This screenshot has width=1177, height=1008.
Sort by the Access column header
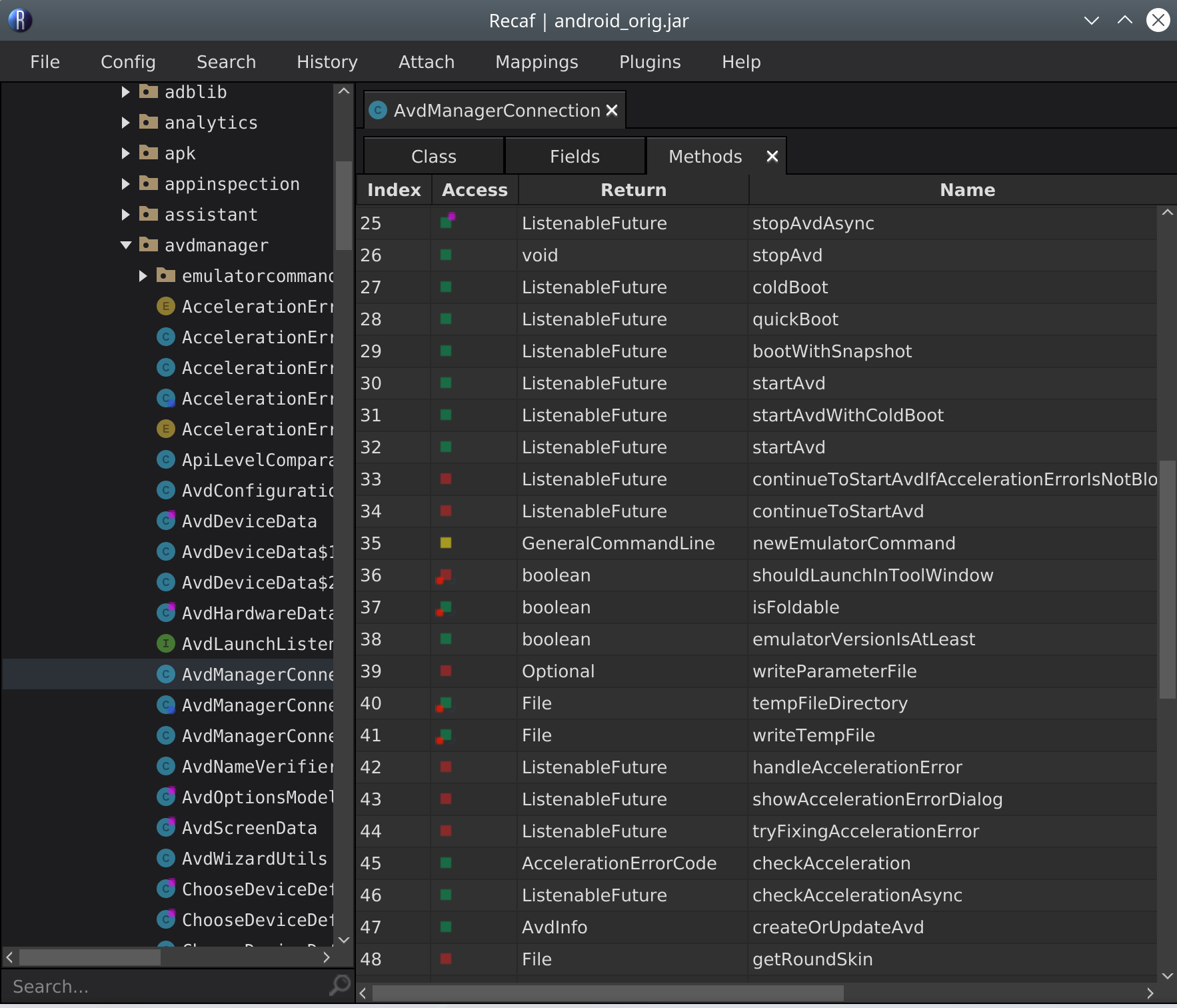click(475, 190)
